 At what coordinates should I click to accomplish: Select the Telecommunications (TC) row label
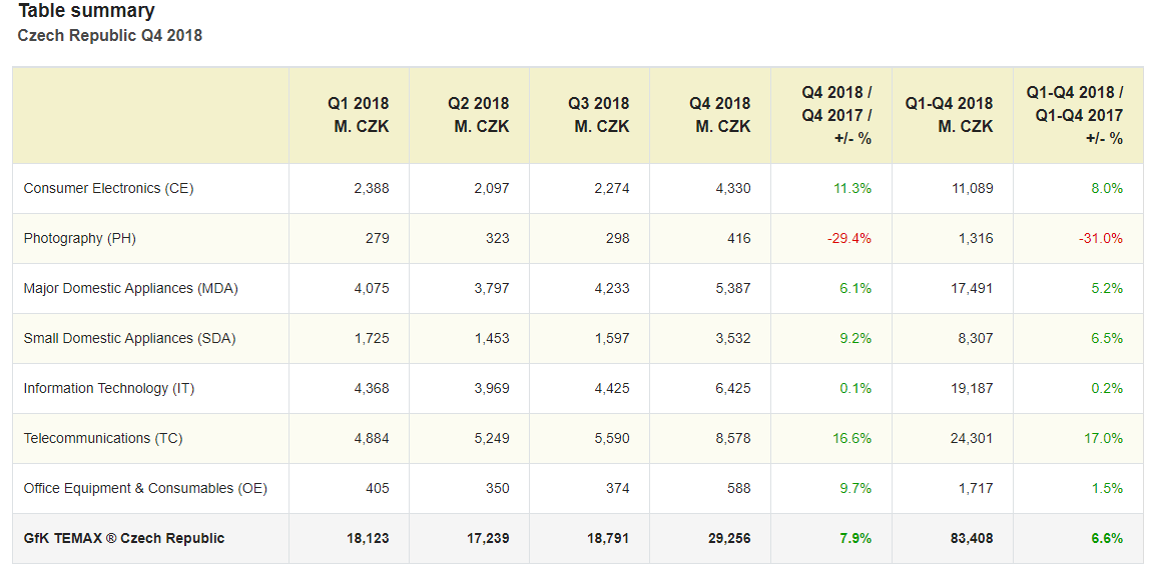click(x=103, y=438)
